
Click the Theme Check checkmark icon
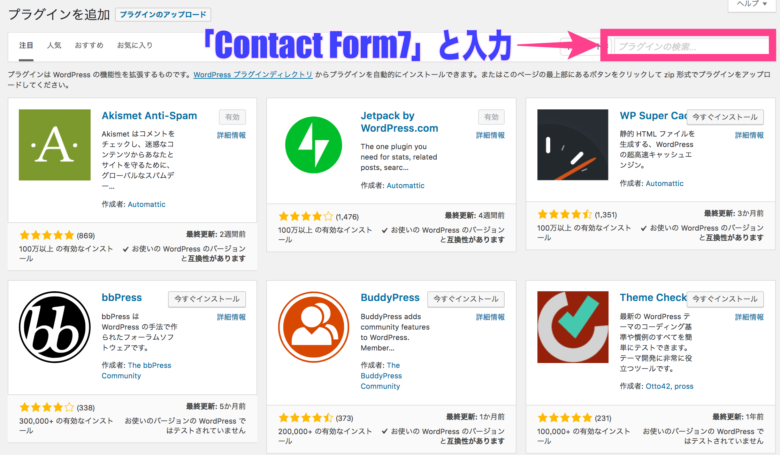[x=573, y=327]
